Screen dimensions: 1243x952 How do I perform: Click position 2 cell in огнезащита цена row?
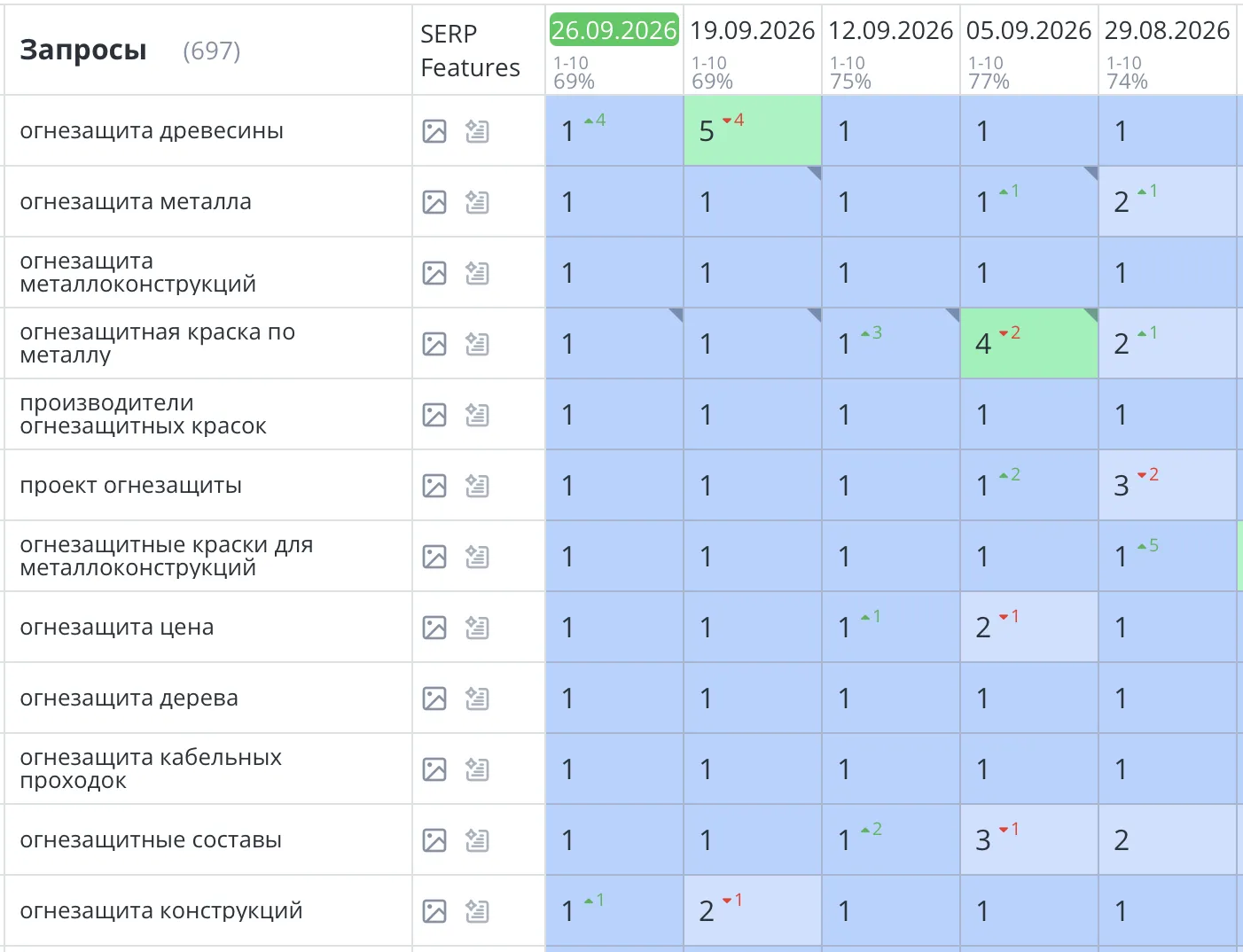coord(1029,627)
